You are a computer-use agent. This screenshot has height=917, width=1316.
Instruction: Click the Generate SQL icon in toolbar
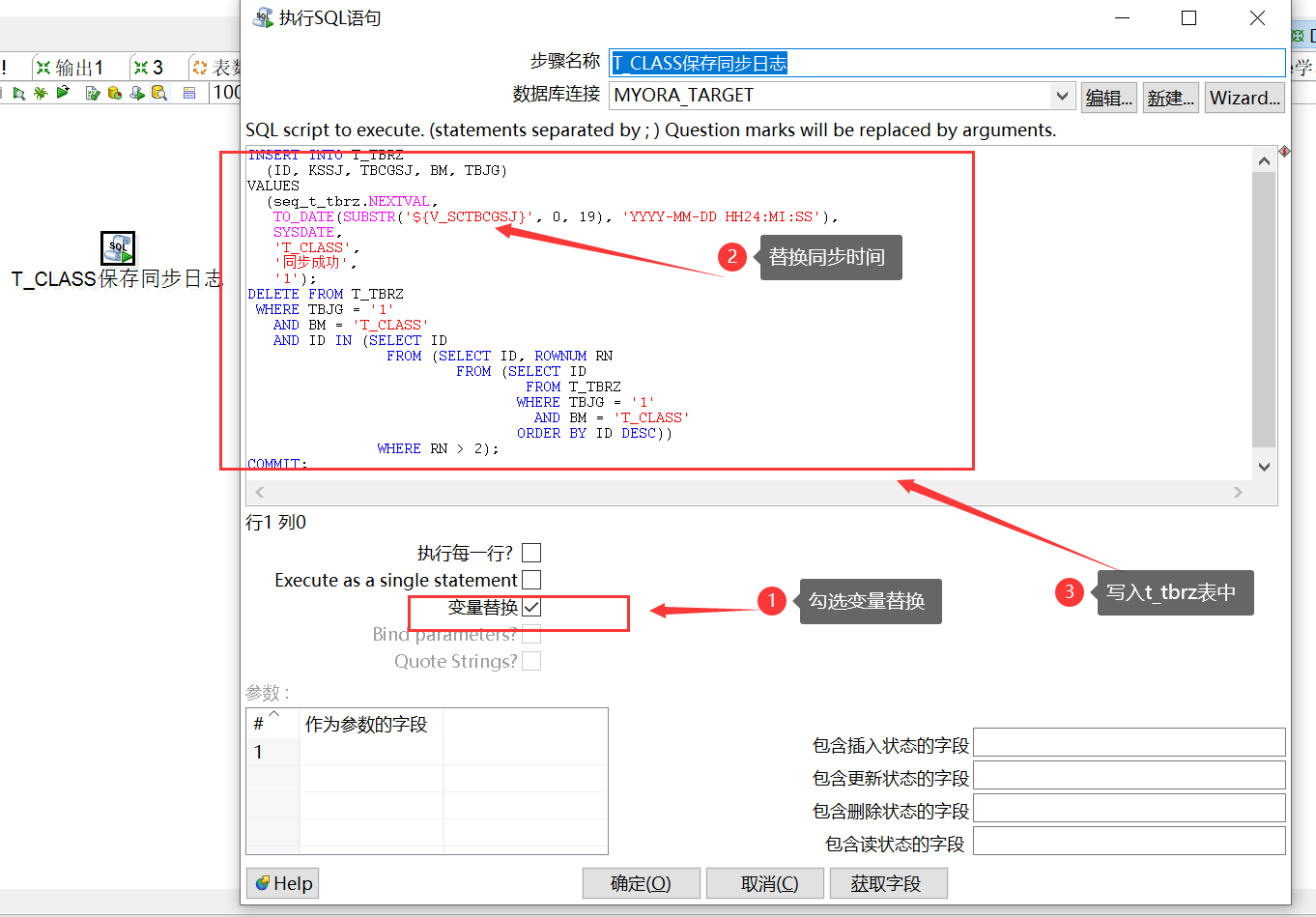coord(137,93)
